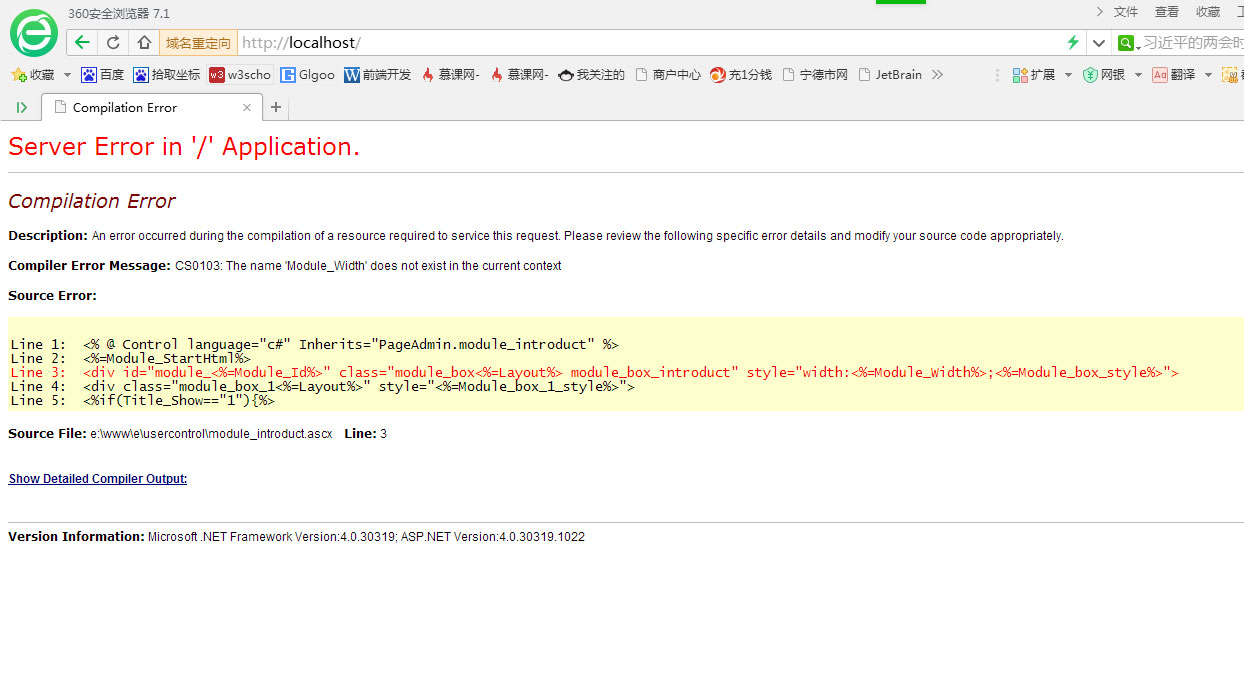Open the 网银 online banking tool
1244x694 pixels.
(1104, 75)
